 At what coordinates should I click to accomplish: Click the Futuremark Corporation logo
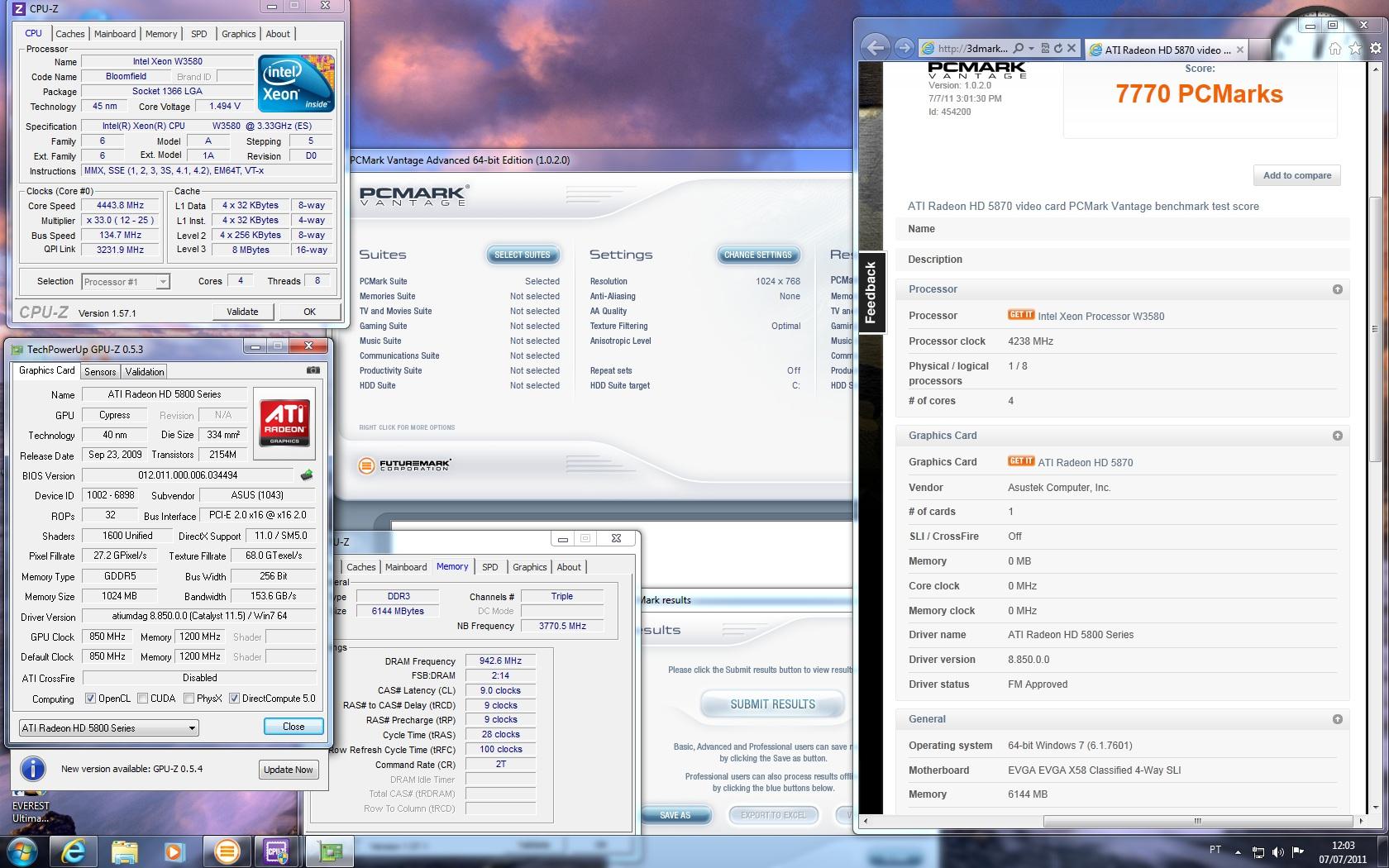pyautogui.click(x=404, y=465)
